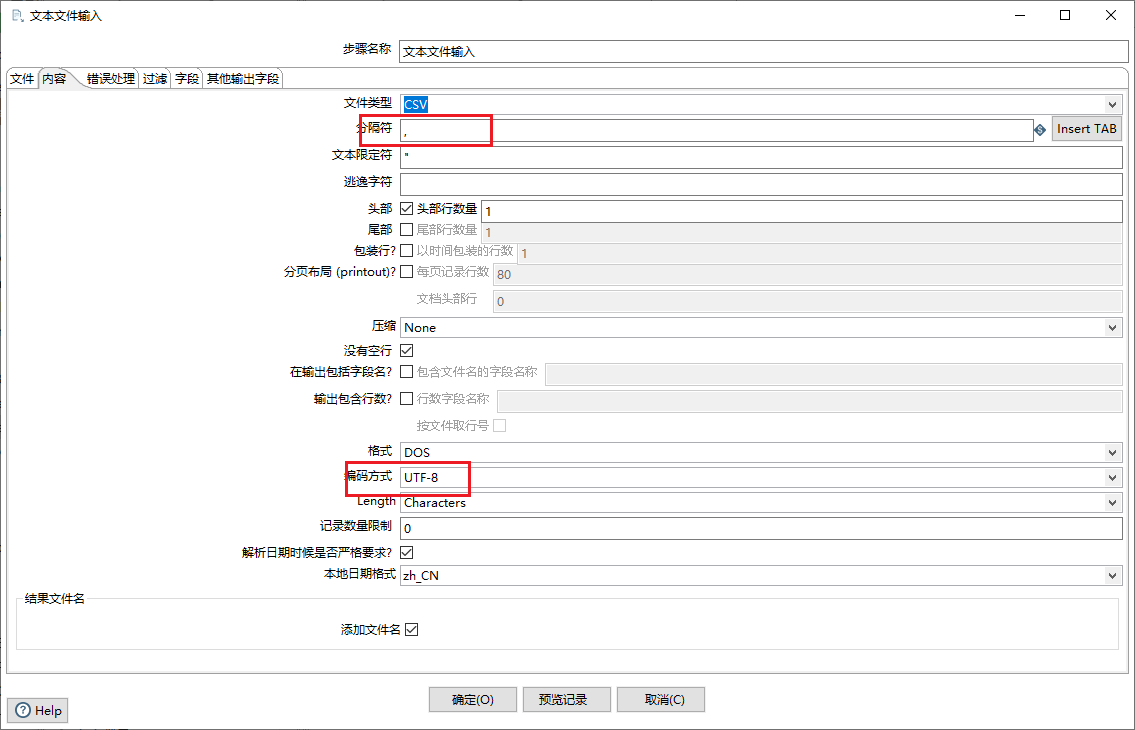Toggle the 头部 header checkbox
This screenshot has width=1135, height=730.
407,209
